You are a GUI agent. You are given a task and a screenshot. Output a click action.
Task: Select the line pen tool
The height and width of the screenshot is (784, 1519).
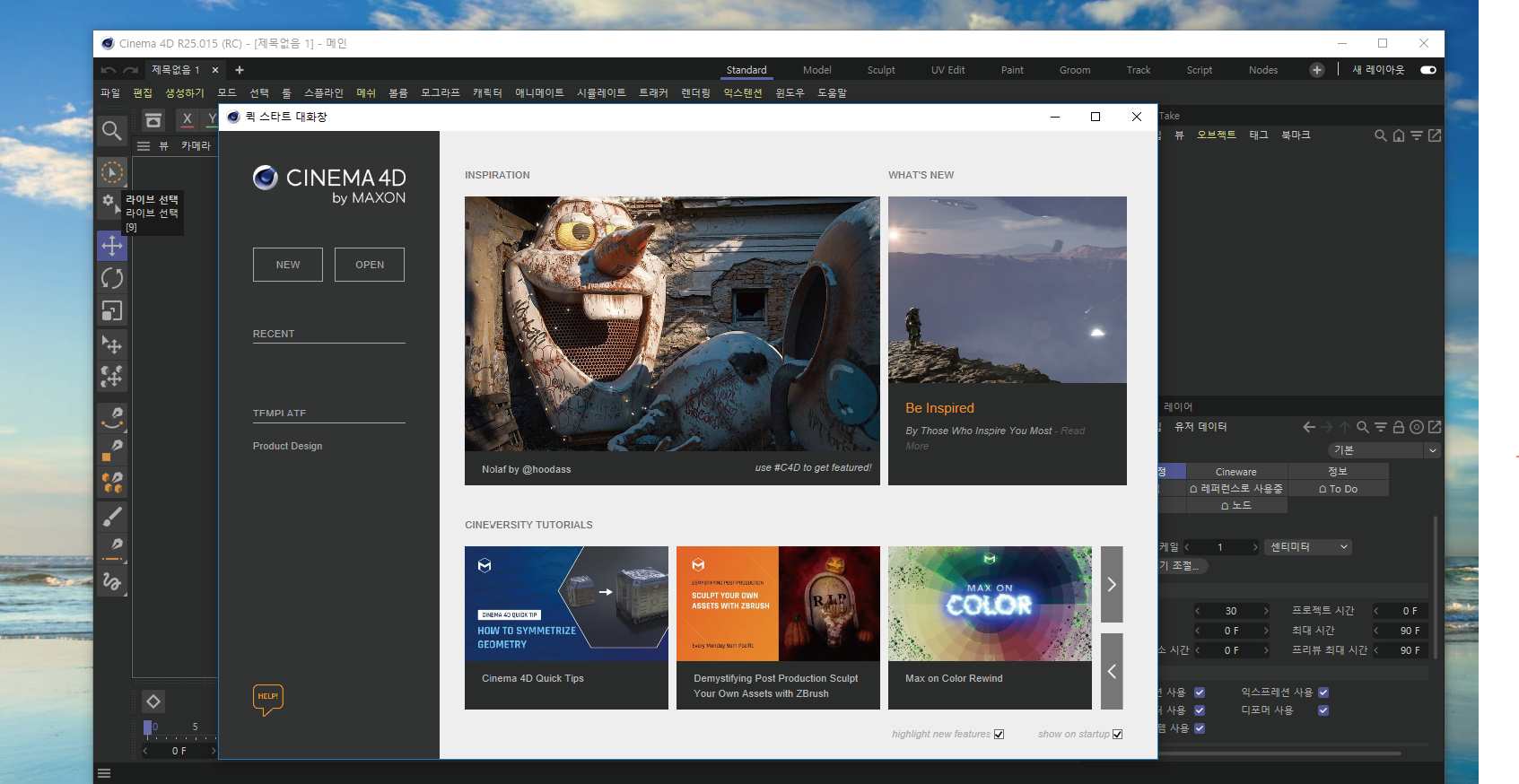tap(111, 548)
